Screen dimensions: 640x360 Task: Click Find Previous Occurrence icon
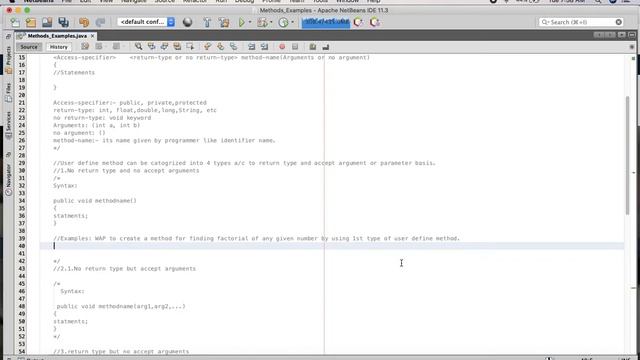151,47
